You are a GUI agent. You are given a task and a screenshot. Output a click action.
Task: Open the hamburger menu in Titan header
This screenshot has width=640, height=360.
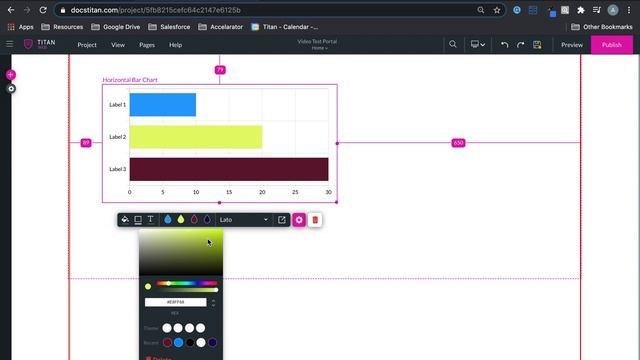9,44
